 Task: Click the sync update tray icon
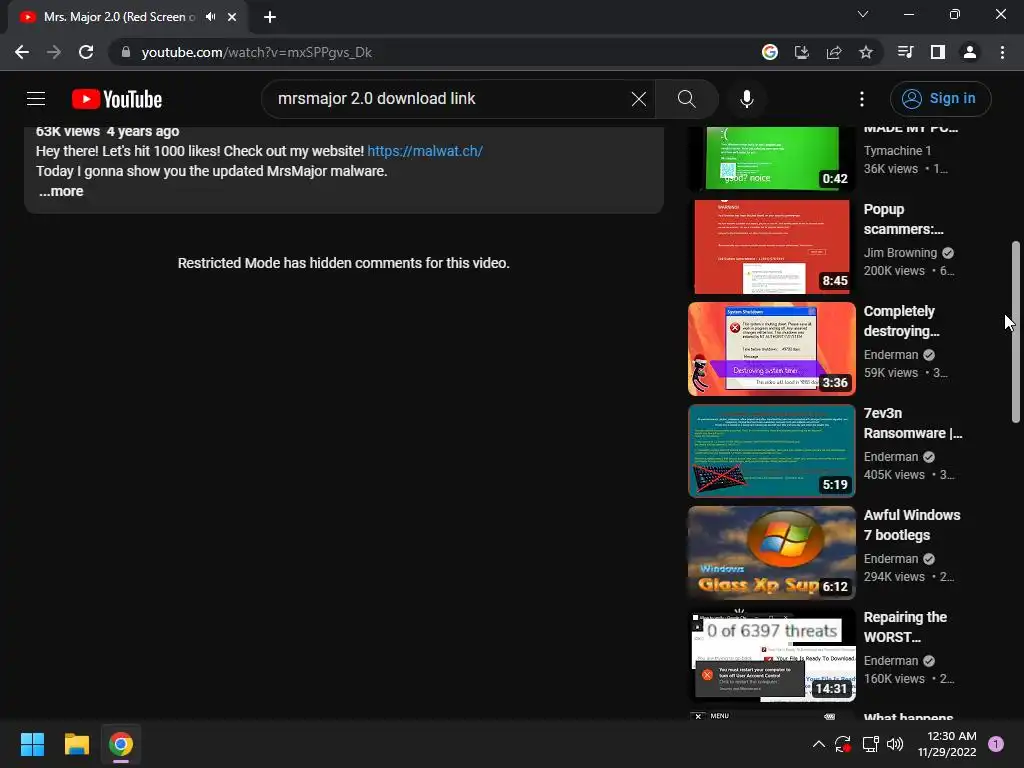[x=842, y=744]
